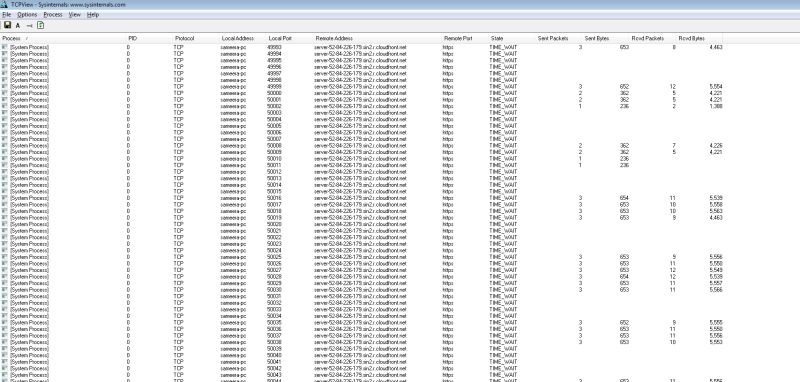800x382 pixels.
Task: Sort by the Process column header
Action: [12, 38]
